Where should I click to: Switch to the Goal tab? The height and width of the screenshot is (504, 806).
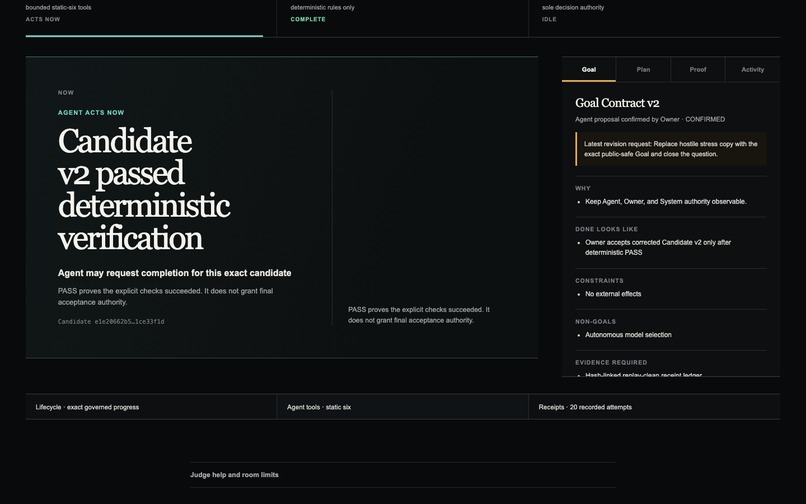[x=589, y=69]
